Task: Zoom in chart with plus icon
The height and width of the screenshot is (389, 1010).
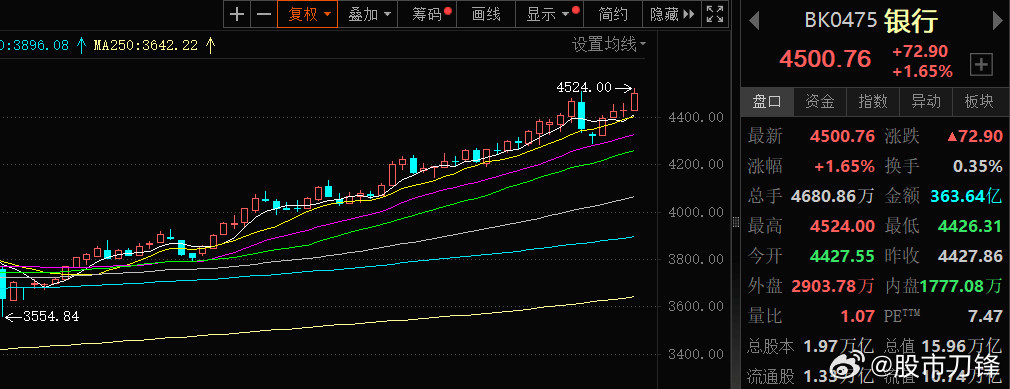Action: 237,14
